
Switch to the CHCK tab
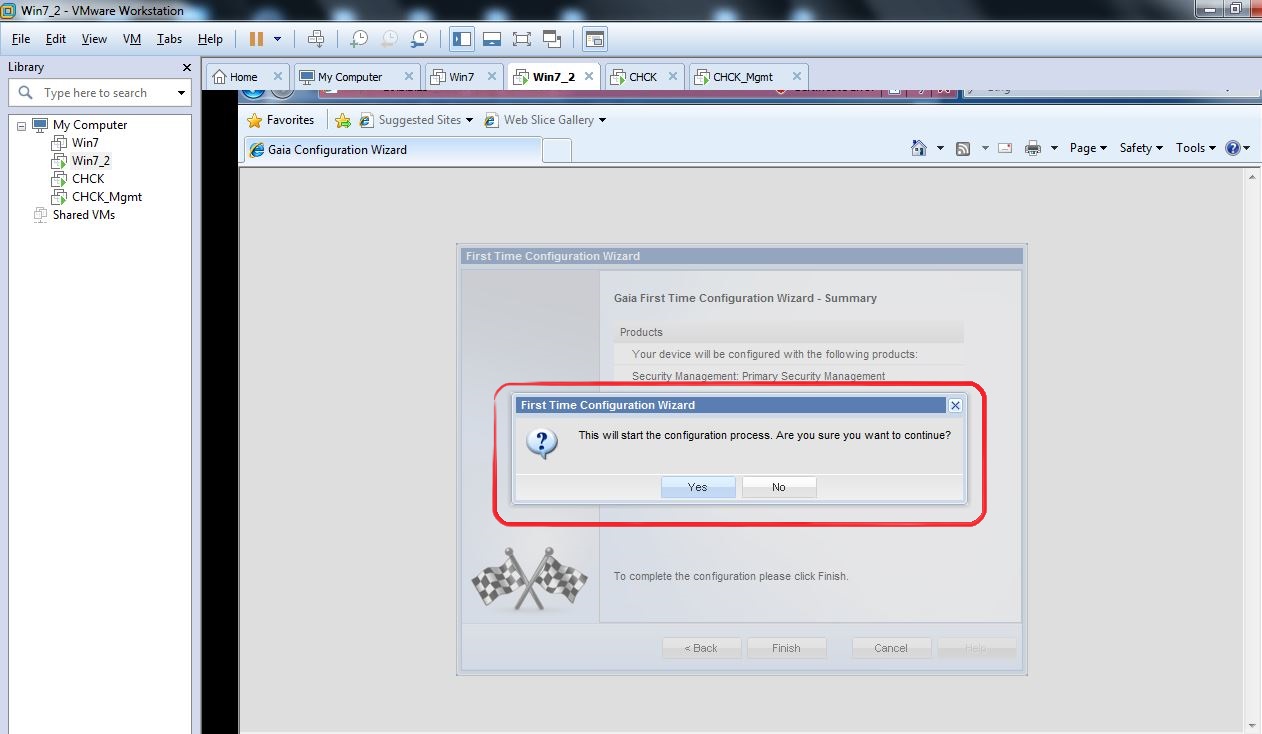[x=643, y=77]
